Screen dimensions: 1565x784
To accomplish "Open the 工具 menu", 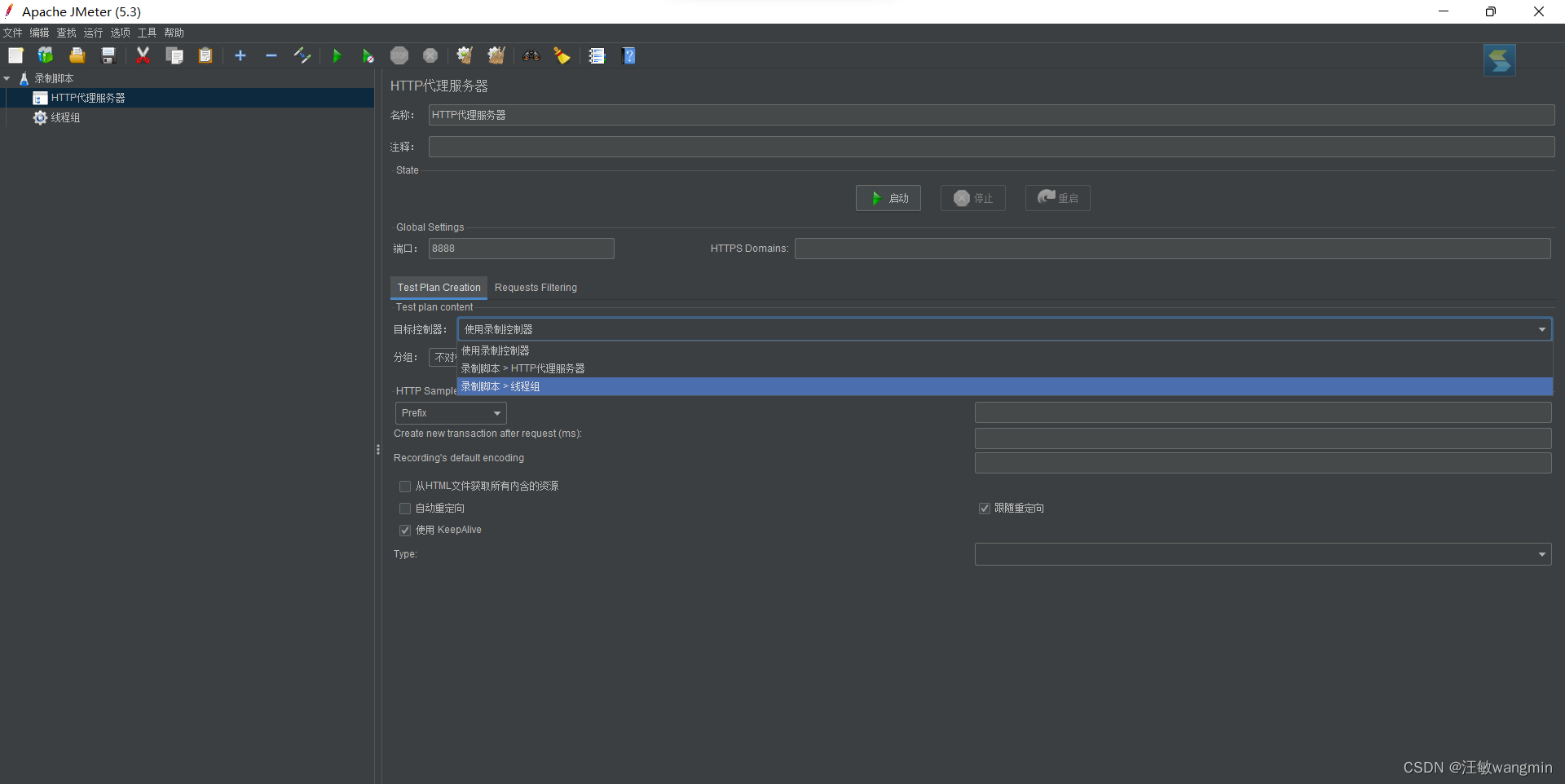I will (x=148, y=33).
